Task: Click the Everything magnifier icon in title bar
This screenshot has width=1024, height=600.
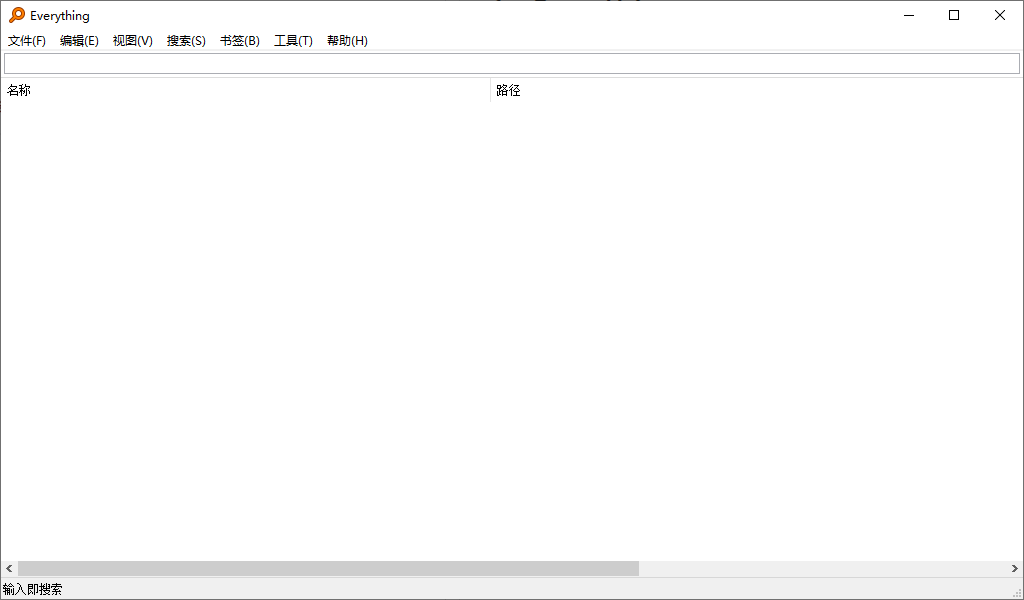Action: point(17,15)
